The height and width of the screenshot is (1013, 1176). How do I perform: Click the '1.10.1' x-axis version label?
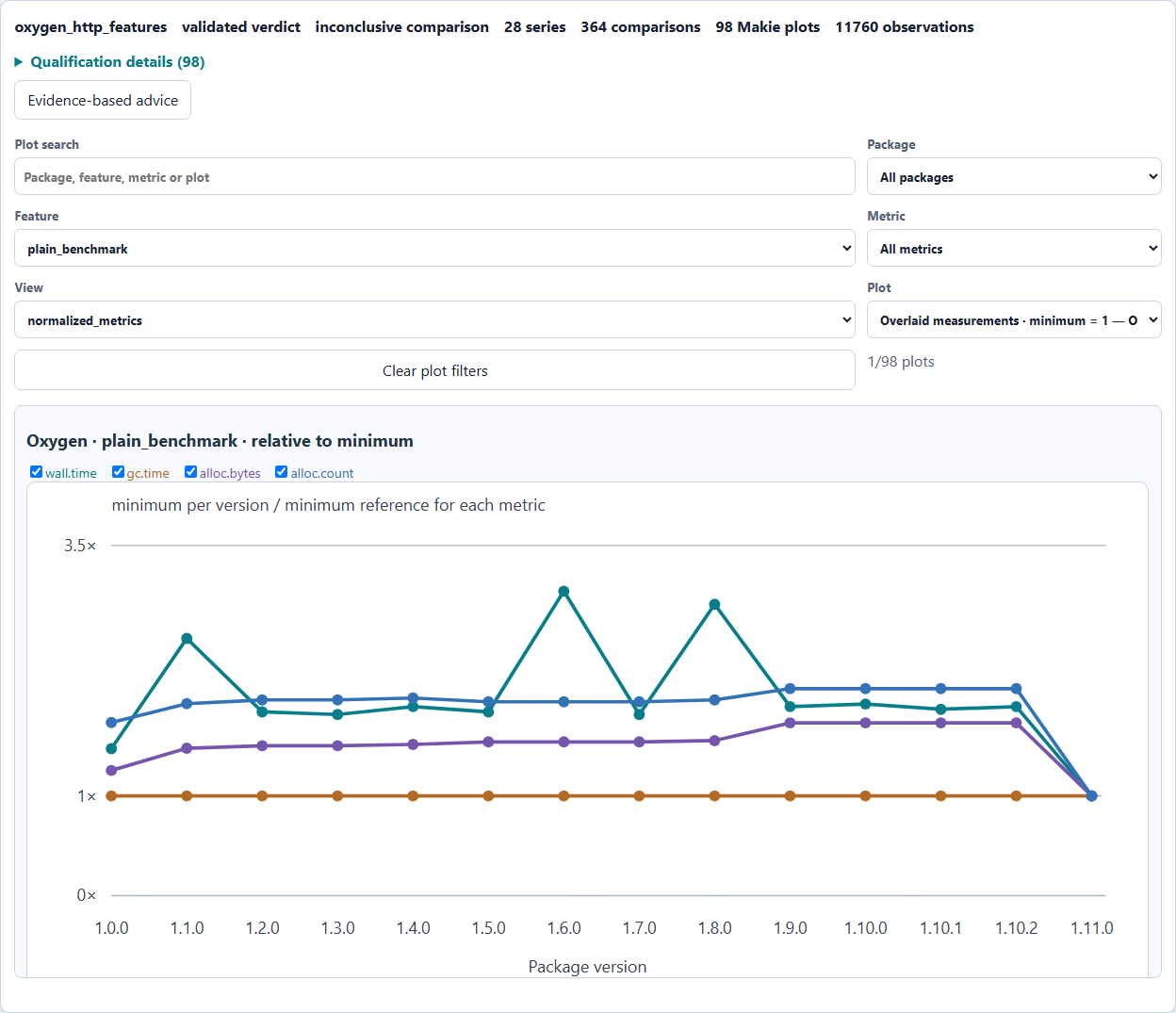coord(940,928)
